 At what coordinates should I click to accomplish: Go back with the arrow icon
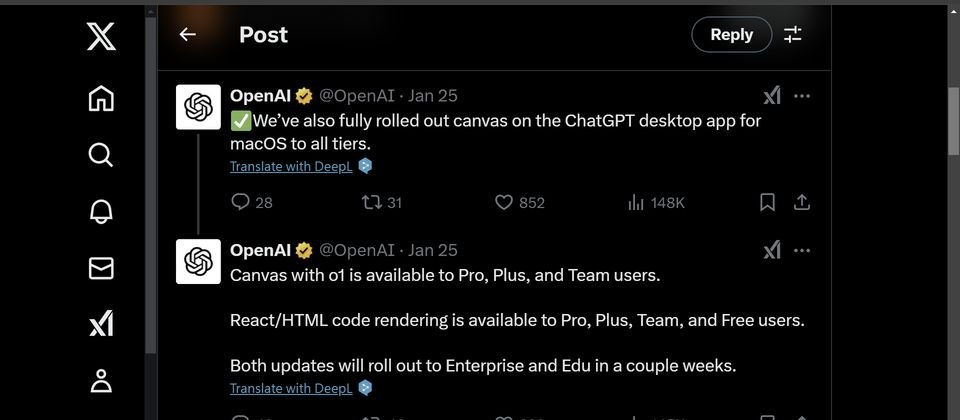(187, 35)
